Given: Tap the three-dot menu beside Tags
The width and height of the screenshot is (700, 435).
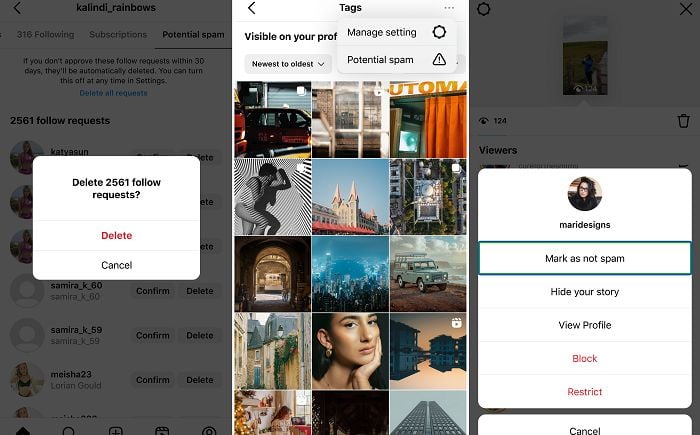Looking at the screenshot, I should (x=449, y=8).
